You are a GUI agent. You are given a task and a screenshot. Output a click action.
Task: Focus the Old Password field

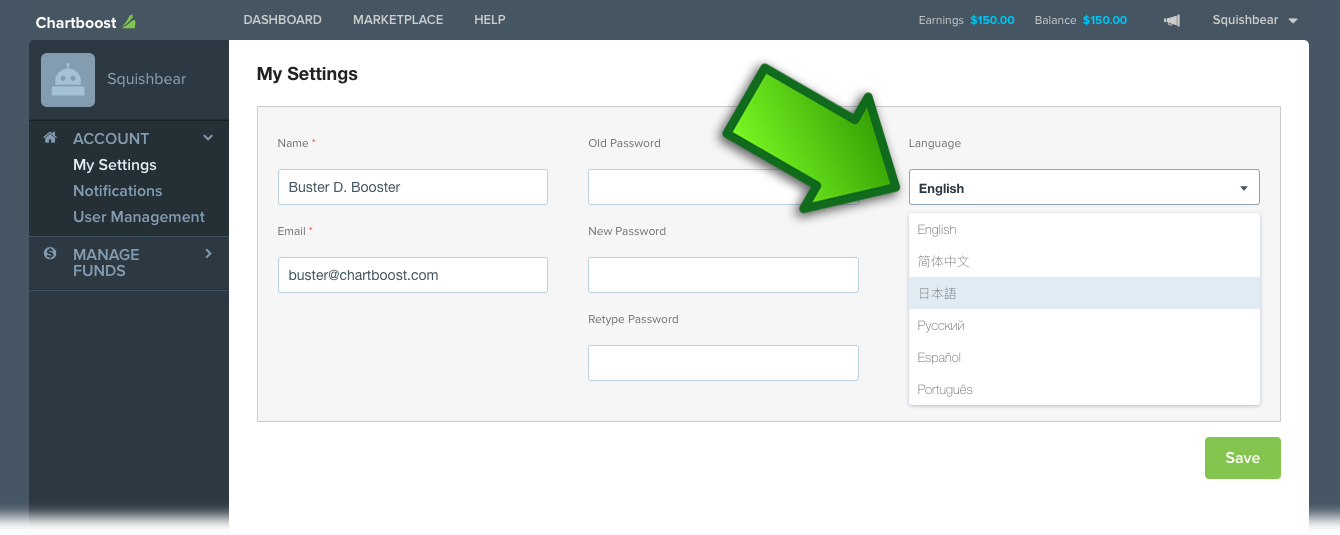(x=723, y=187)
